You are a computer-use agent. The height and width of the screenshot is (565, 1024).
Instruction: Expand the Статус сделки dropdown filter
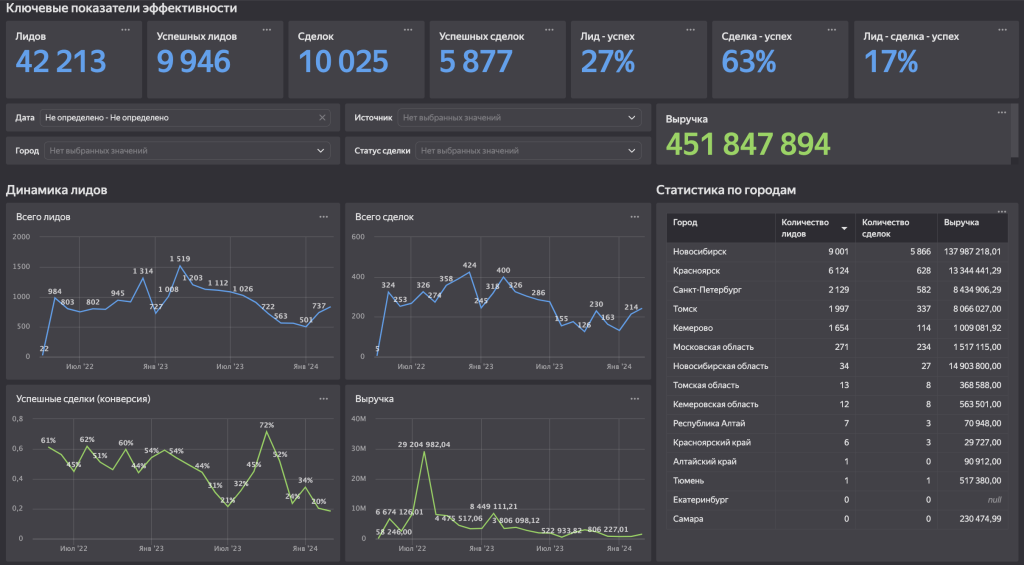tap(631, 151)
